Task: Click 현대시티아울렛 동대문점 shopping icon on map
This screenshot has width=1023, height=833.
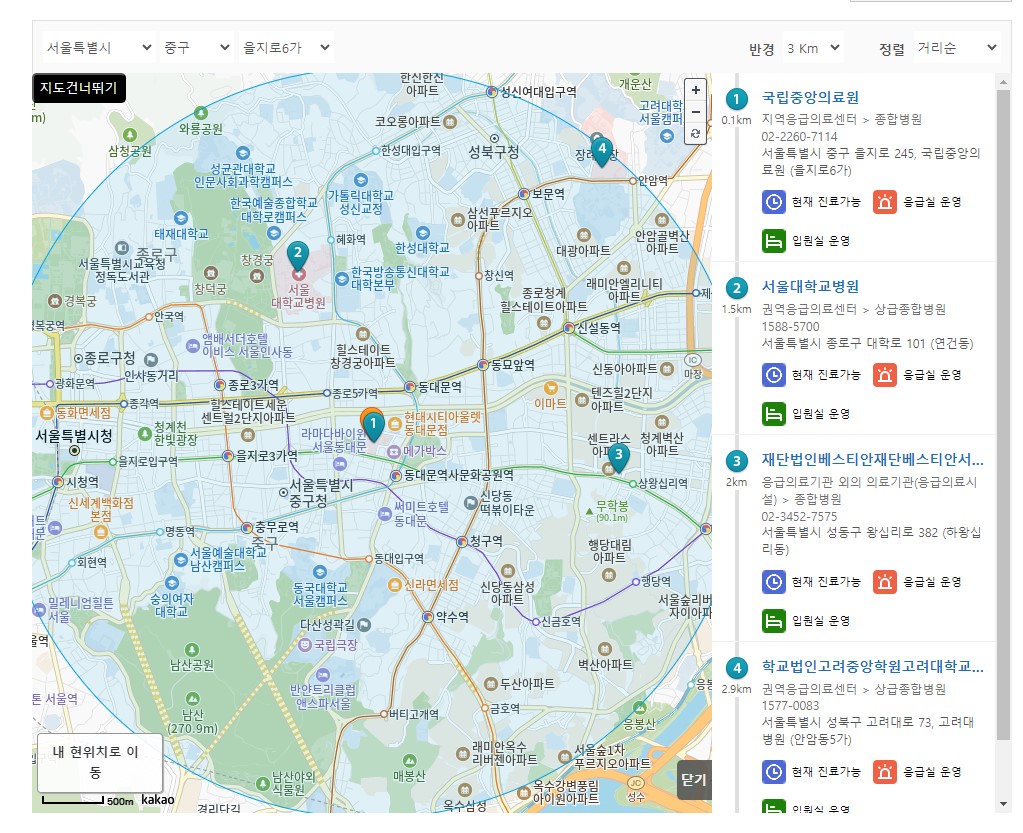Action: 395,424
